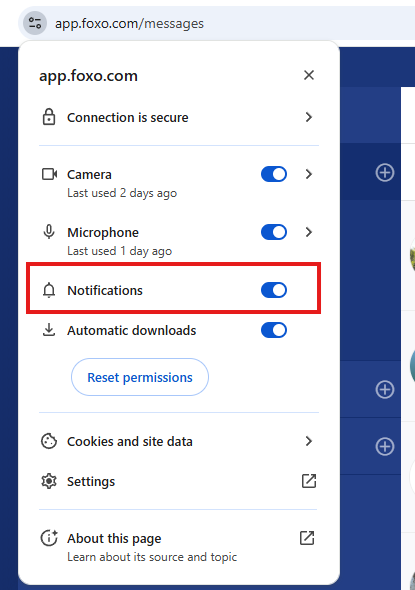Click the microphone icon
Screen dimensions: 415x590
pyautogui.click(x=49, y=232)
